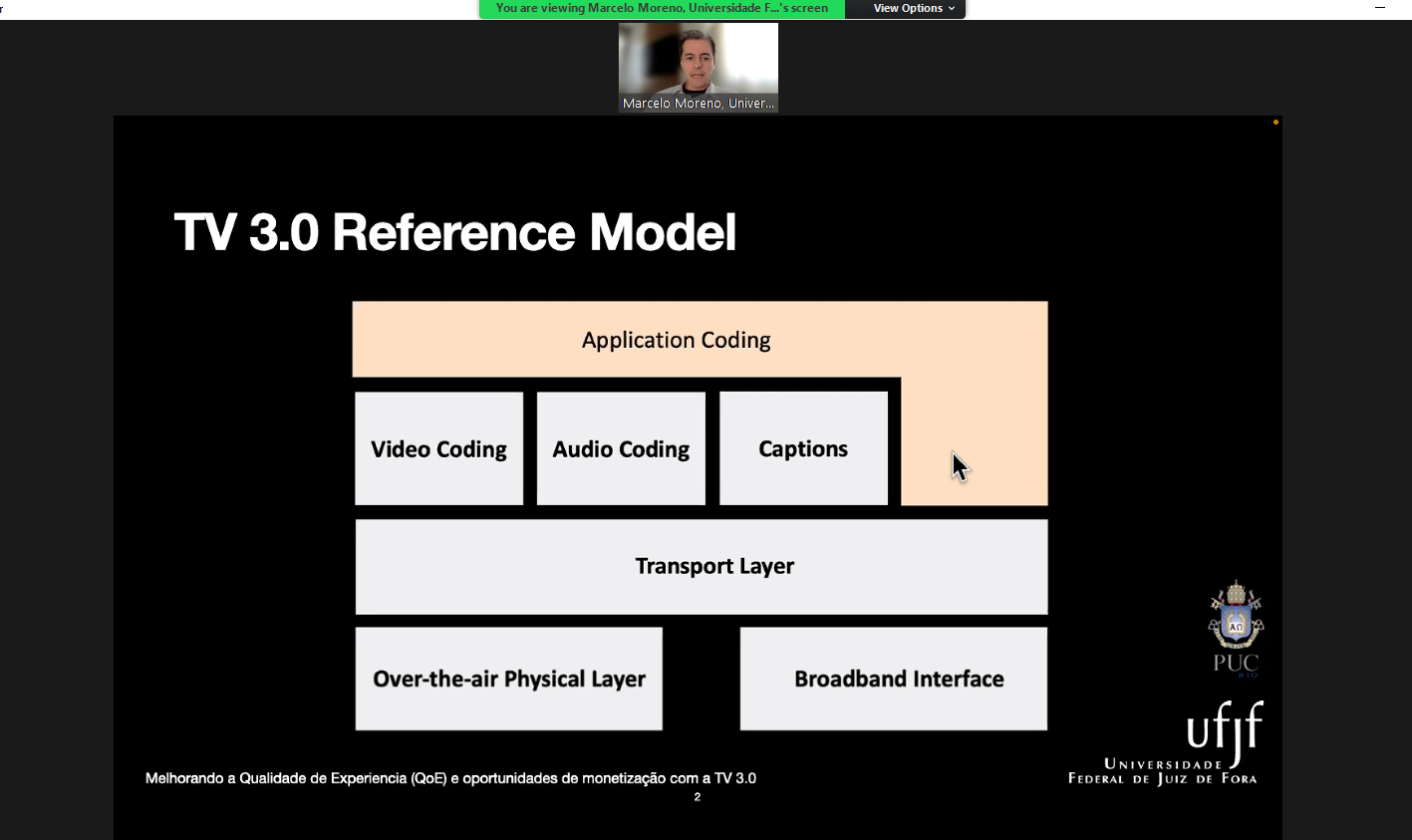This screenshot has width=1412, height=840.
Task: Click the slide footer text about QoE
Action: pos(450,778)
